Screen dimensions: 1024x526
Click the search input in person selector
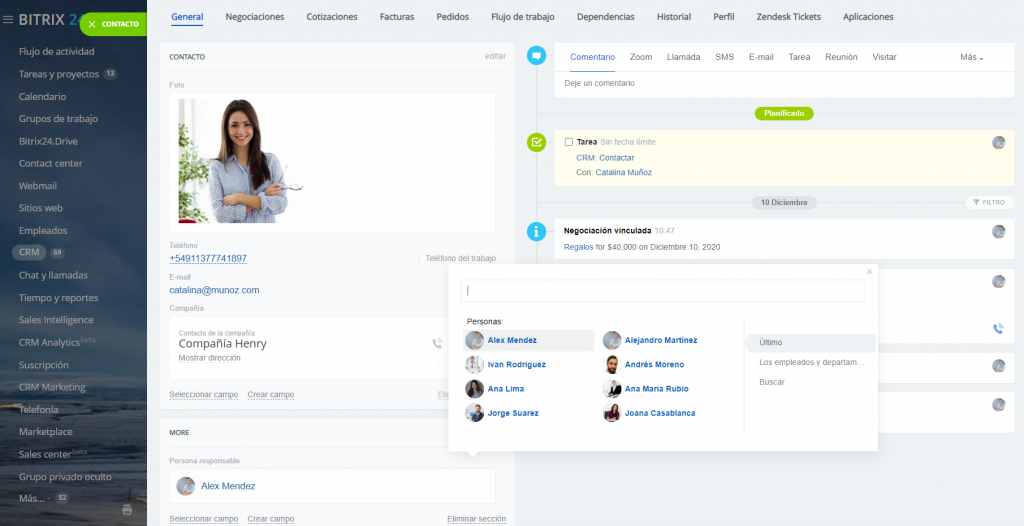662,291
